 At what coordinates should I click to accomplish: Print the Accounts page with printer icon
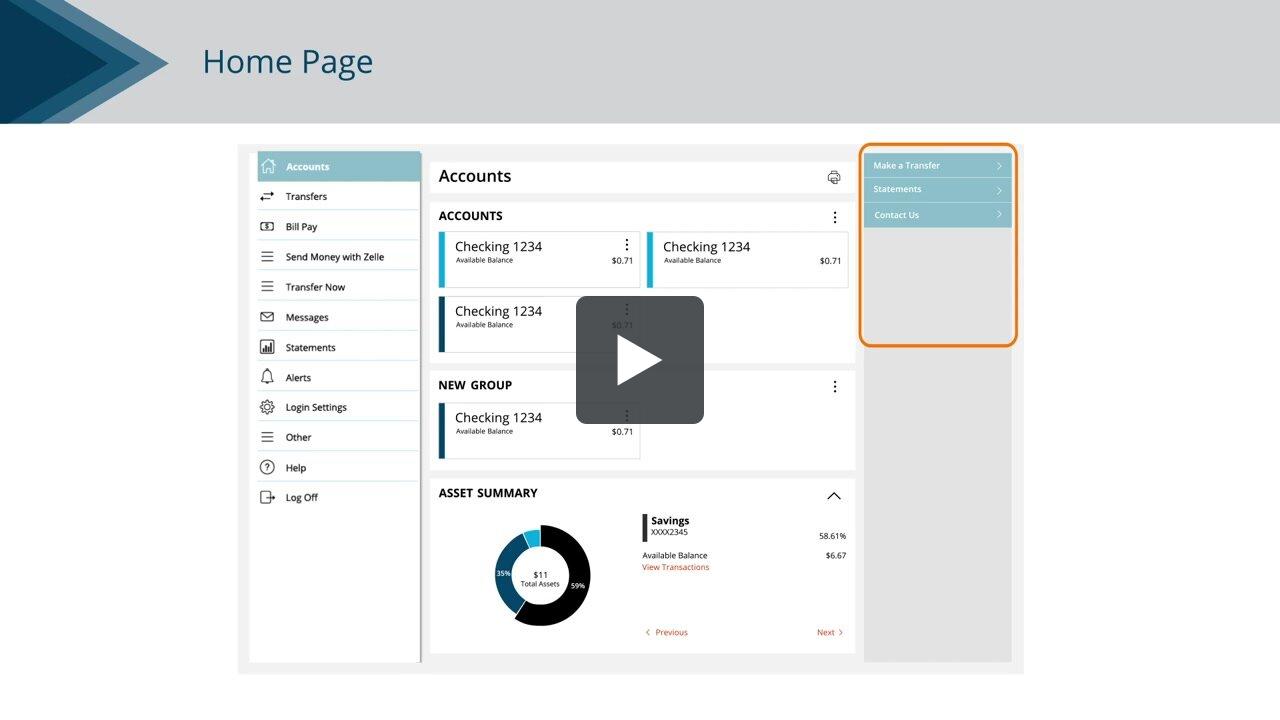pos(834,177)
